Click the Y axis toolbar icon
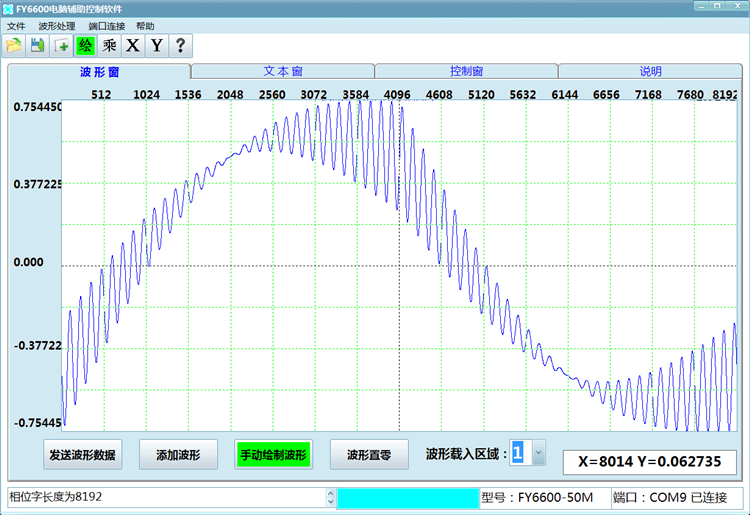This screenshot has height=515, width=750. (156, 45)
